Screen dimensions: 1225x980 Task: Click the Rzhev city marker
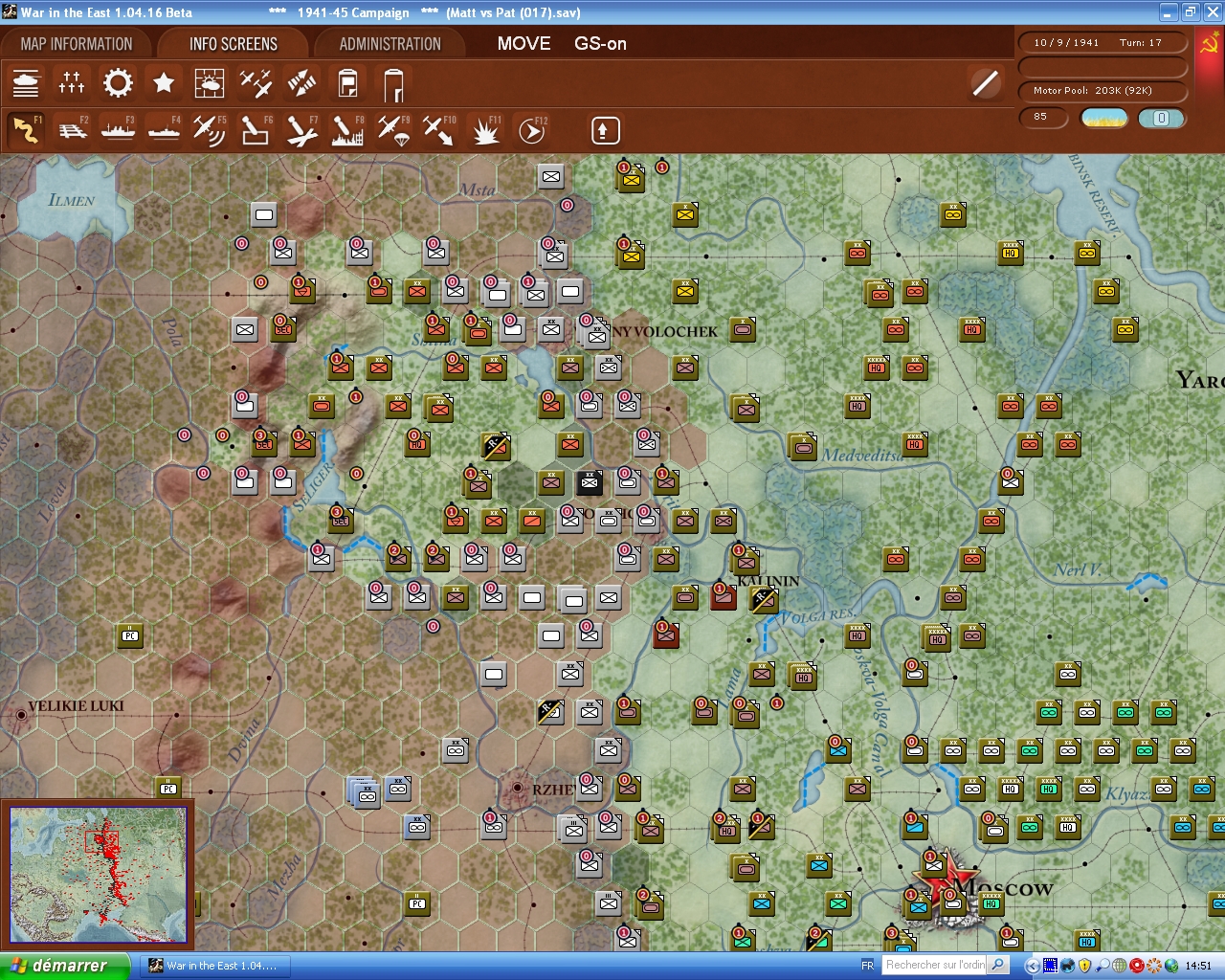click(518, 789)
